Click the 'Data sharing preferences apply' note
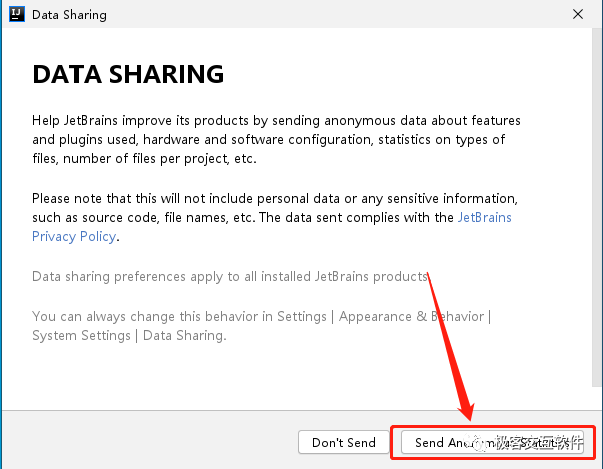Viewport: 603px width, 469px height. [x=230, y=276]
